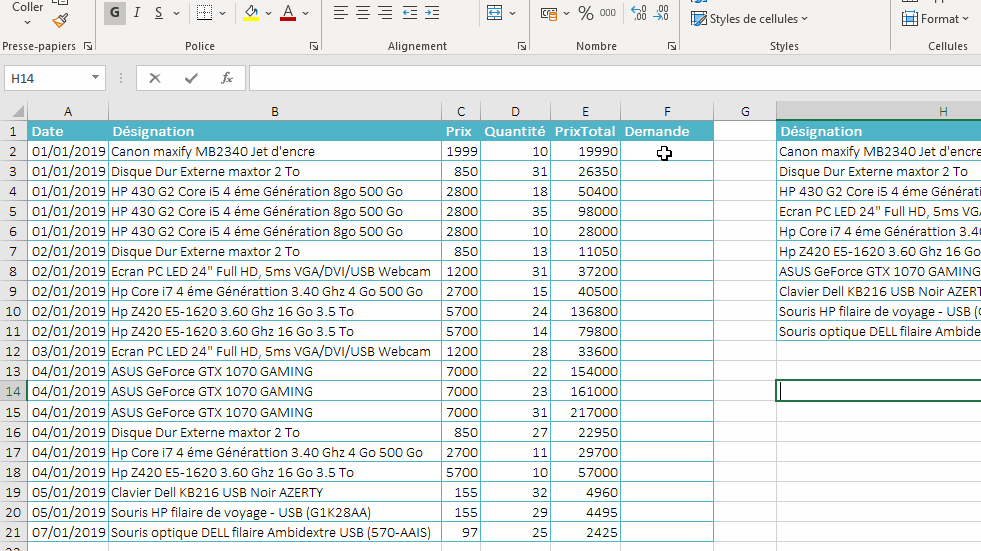Image resolution: width=981 pixels, height=551 pixels.
Task: Open Styles de cellules gallery
Action: (x=749, y=19)
